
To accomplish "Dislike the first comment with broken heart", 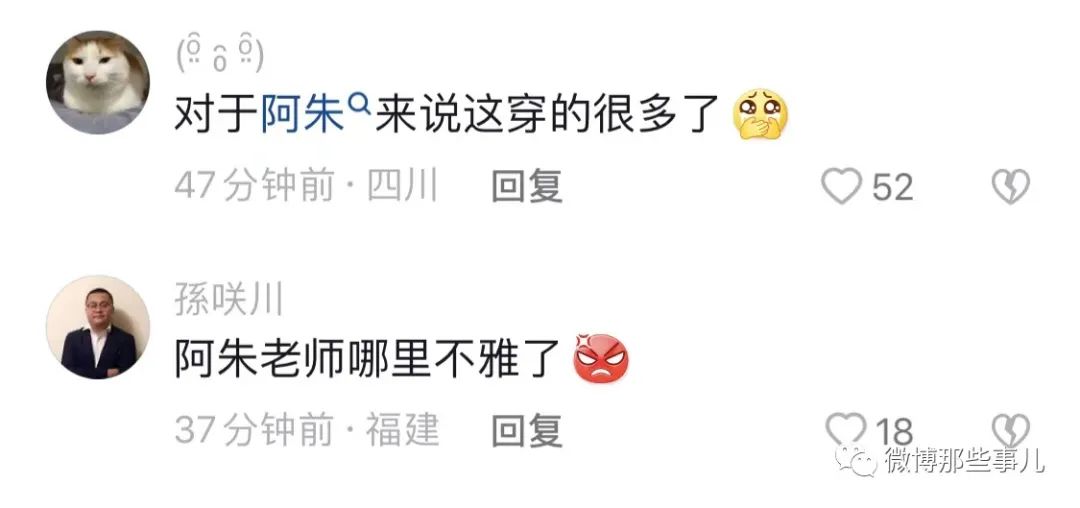I will pos(1010,187).
